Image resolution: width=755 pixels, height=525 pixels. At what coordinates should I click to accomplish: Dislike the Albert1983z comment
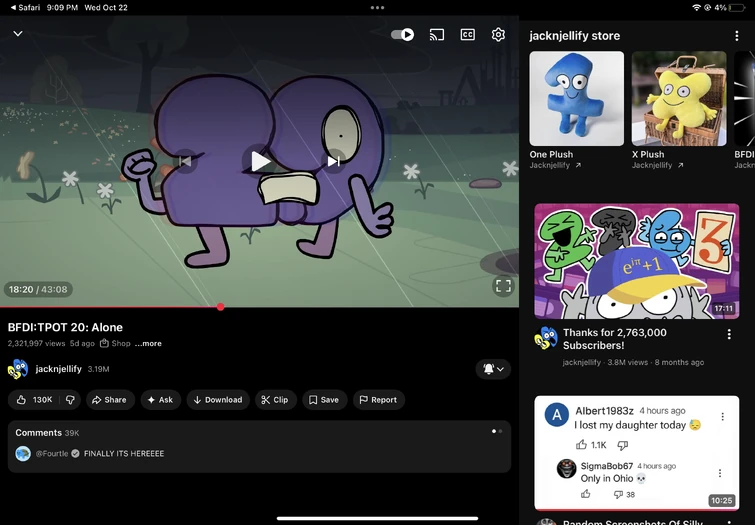623,446
